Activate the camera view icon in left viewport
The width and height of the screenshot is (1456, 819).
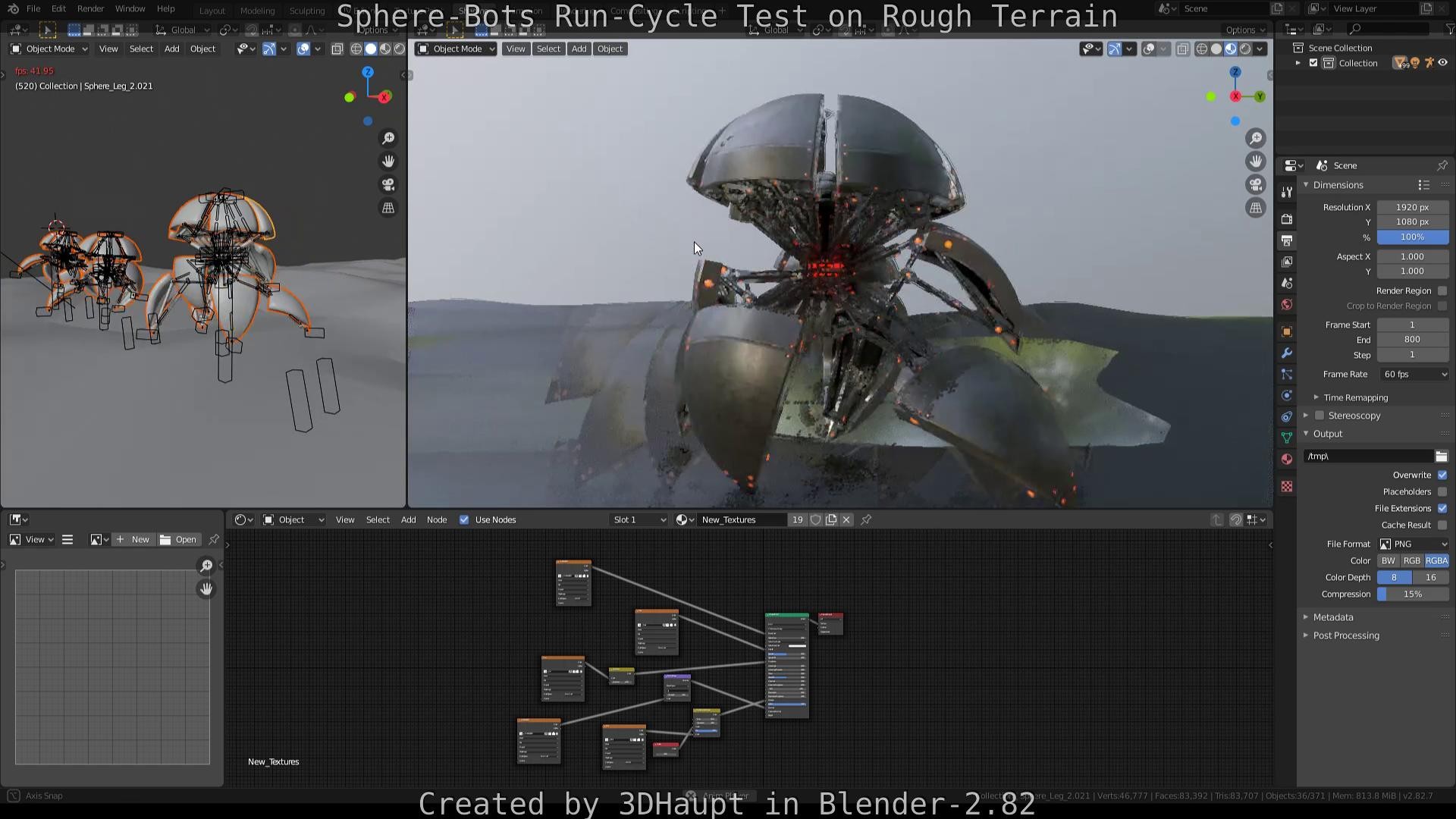tap(388, 184)
